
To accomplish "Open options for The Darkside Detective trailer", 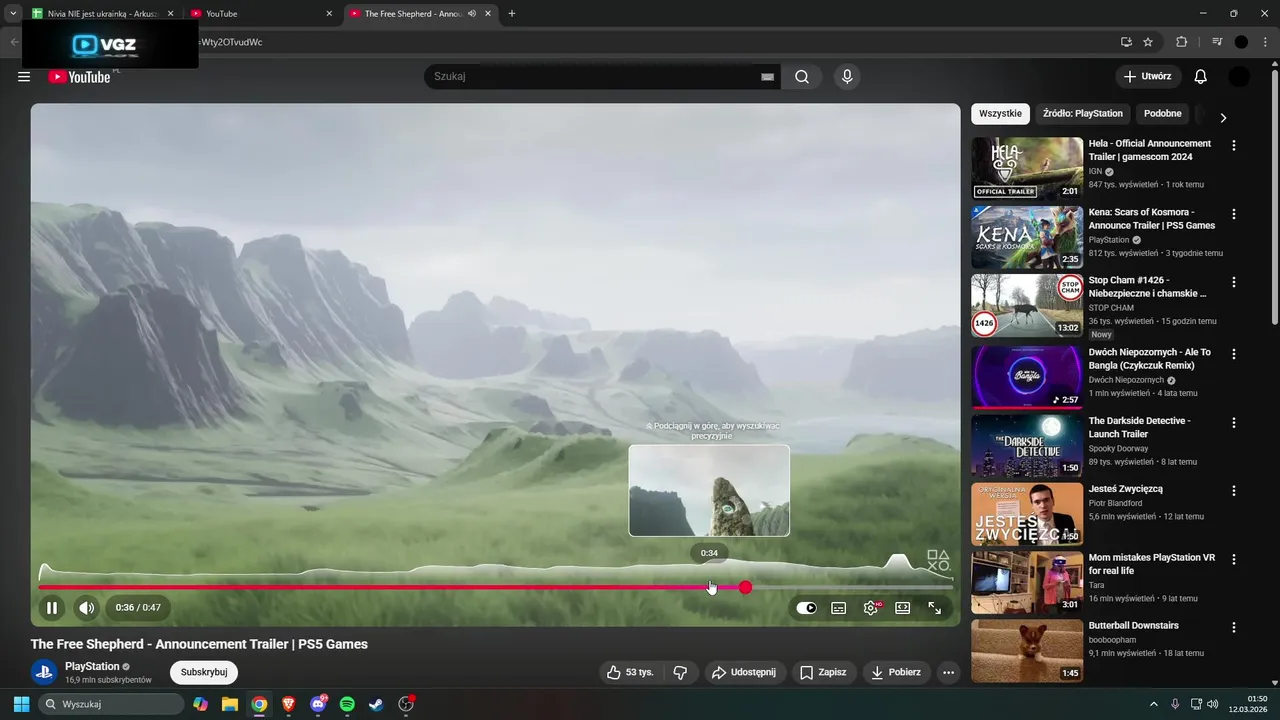I will (x=1233, y=423).
